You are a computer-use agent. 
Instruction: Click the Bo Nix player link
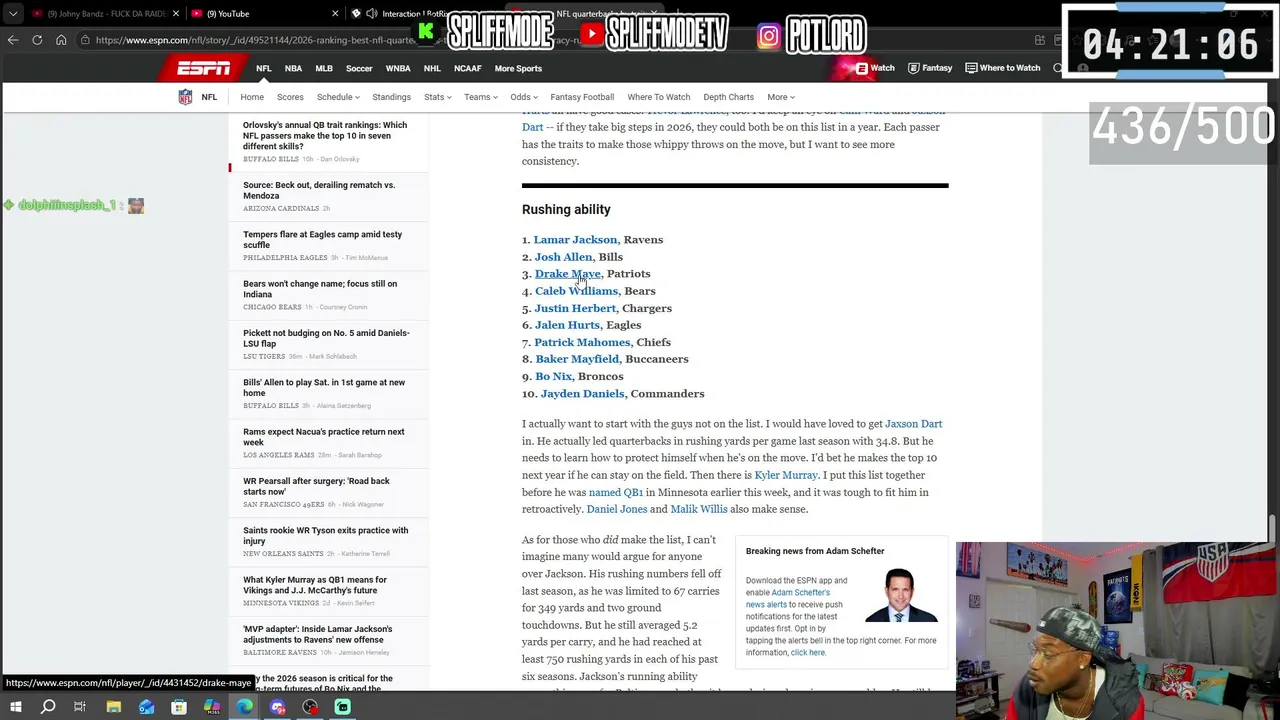pyautogui.click(x=553, y=376)
